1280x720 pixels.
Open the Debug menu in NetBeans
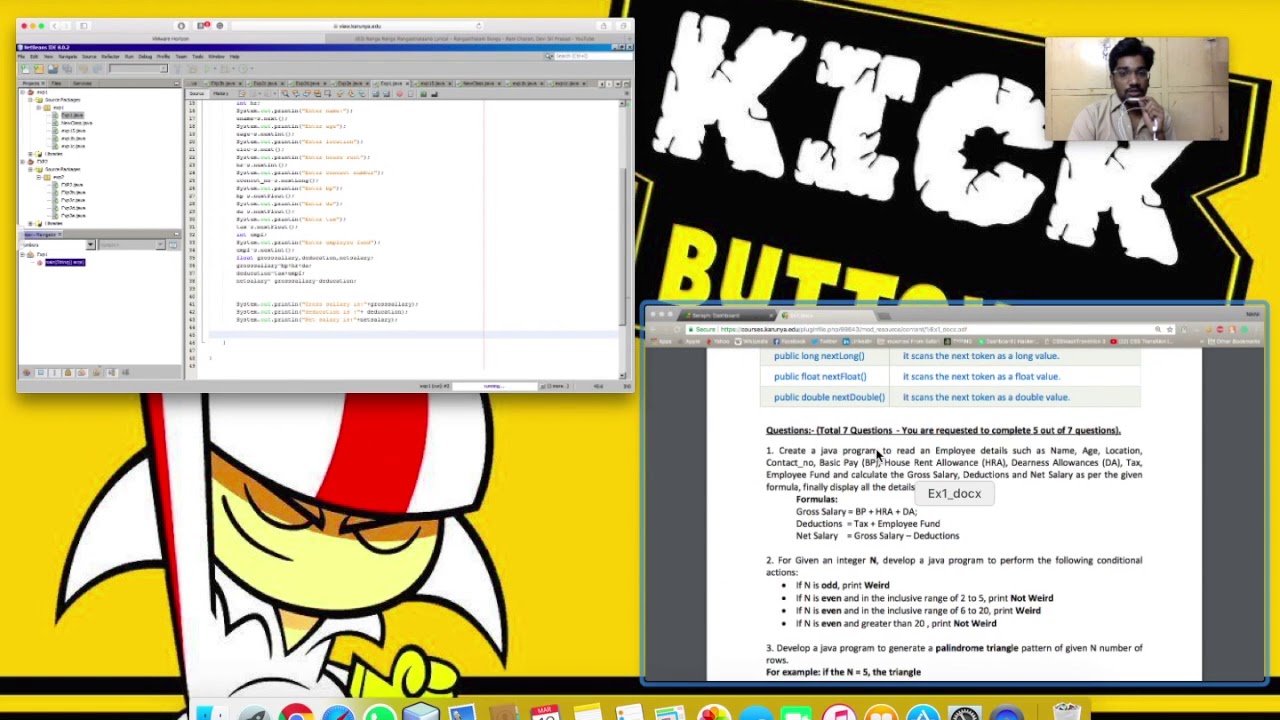(x=145, y=57)
